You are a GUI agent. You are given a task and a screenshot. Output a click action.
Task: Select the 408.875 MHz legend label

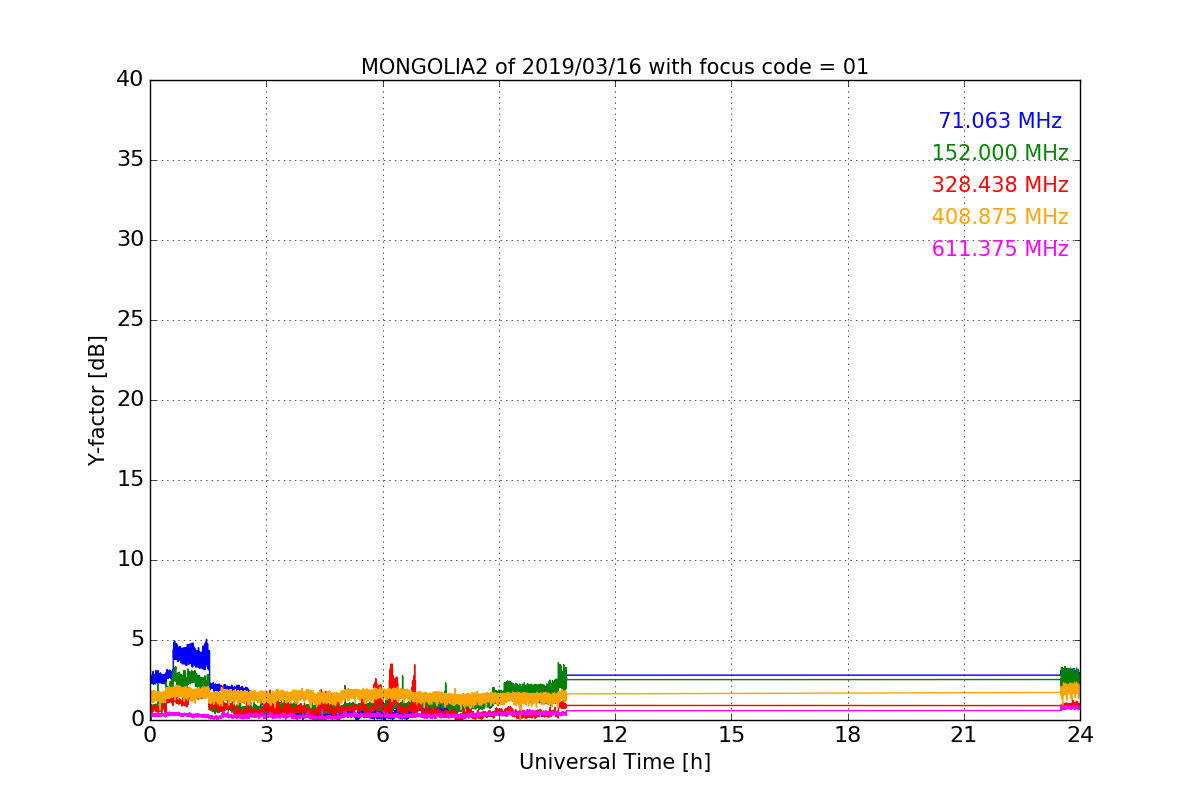pyautogui.click(x=1000, y=217)
